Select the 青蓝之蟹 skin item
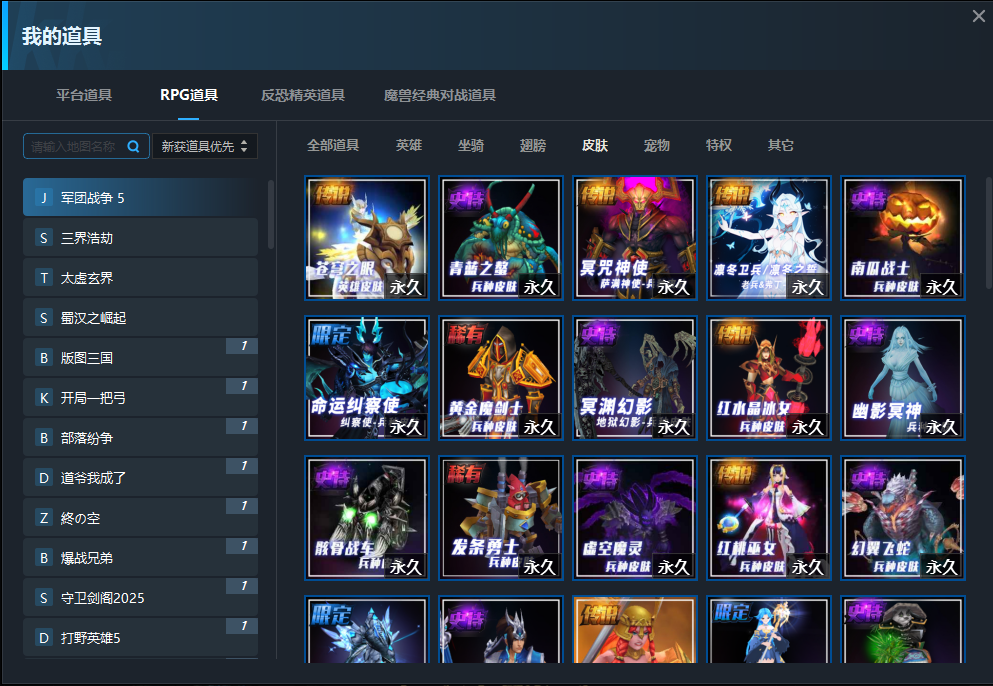Image resolution: width=993 pixels, height=686 pixels. (501, 238)
